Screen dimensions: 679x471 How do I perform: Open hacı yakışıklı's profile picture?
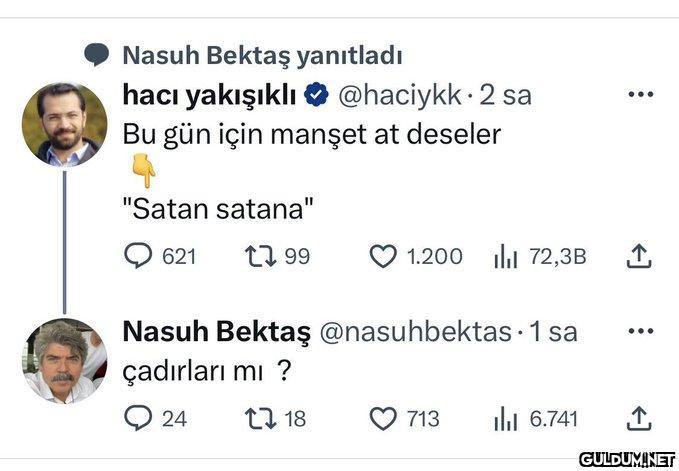click(64, 124)
